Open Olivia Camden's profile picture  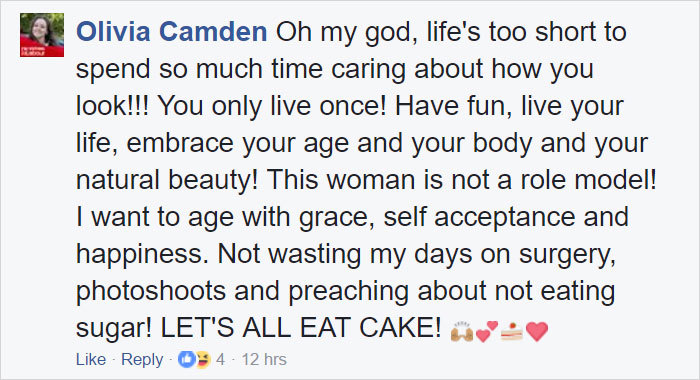pos(42,35)
